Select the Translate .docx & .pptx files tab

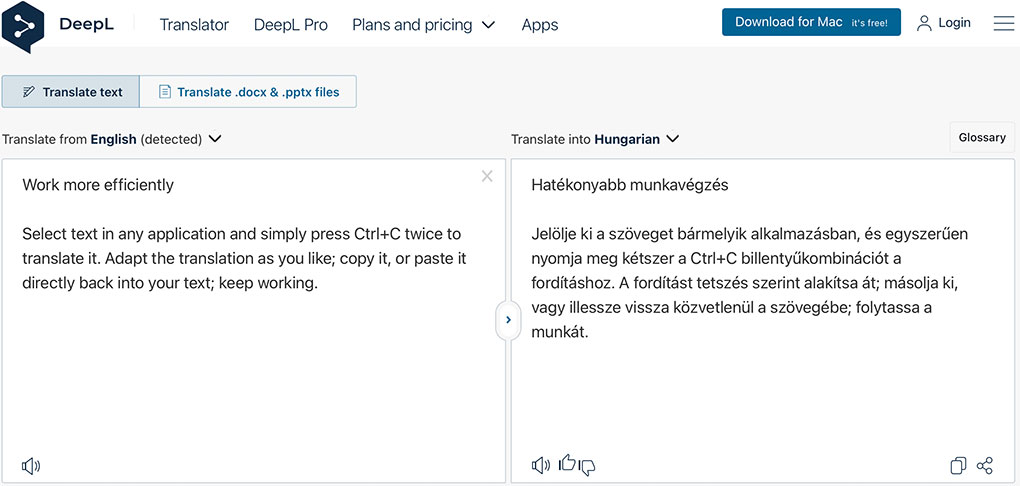(x=248, y=92)
